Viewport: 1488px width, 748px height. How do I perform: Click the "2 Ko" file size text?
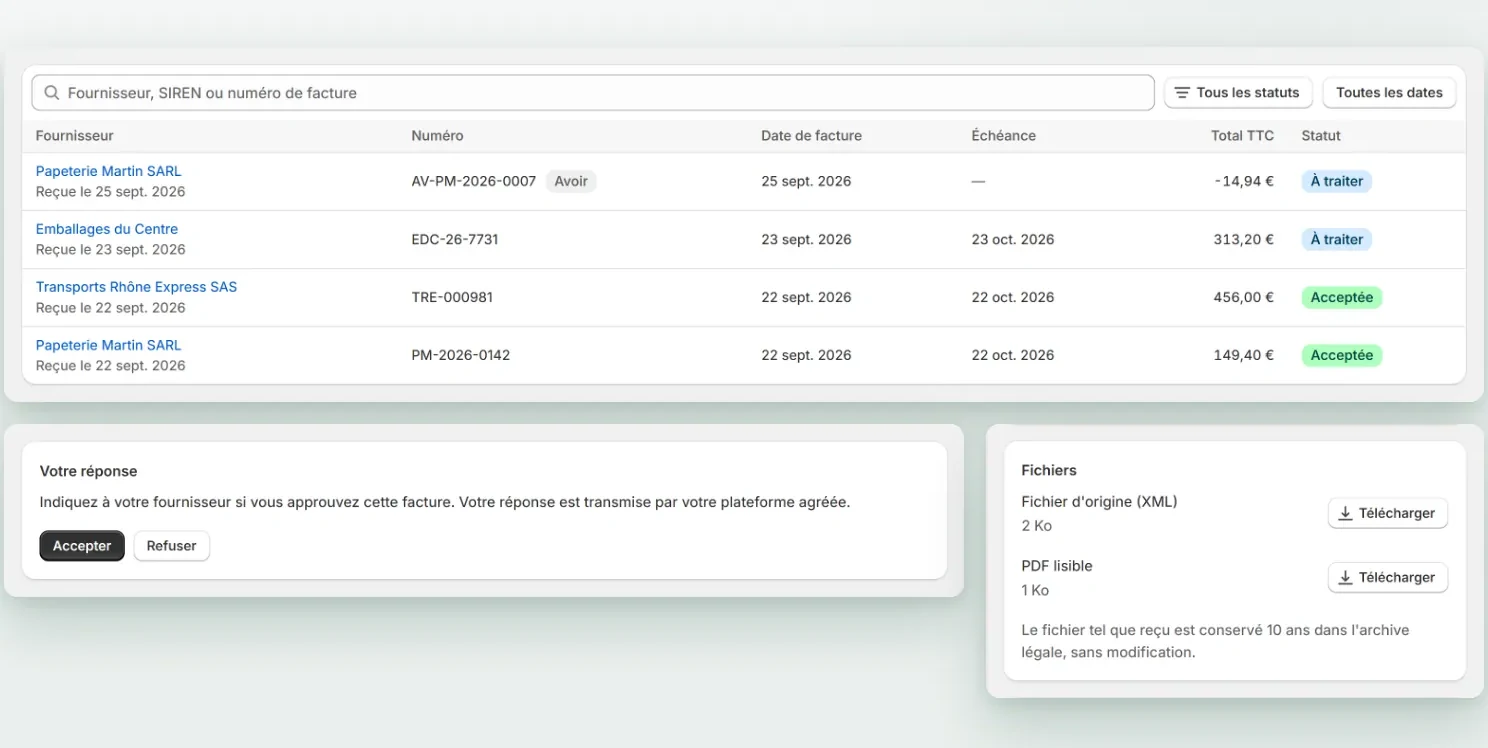click(1037, 526)
